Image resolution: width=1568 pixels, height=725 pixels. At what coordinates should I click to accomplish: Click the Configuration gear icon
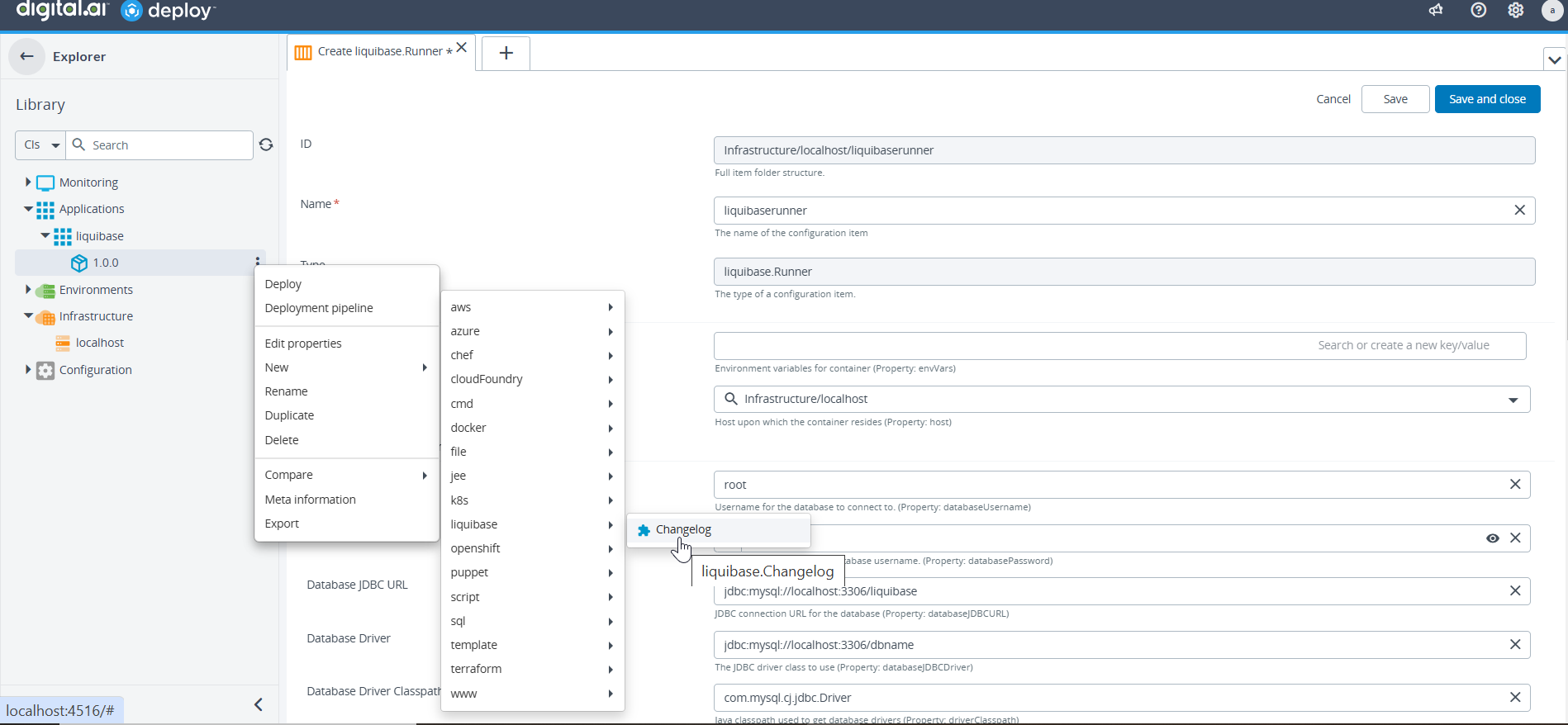click(45, 370)
